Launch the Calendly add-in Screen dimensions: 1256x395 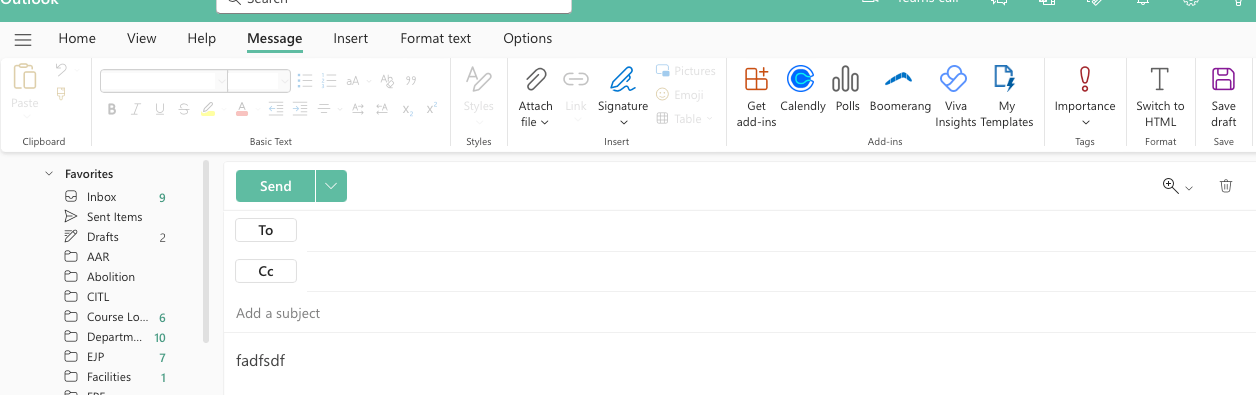(x=802, y=89)
